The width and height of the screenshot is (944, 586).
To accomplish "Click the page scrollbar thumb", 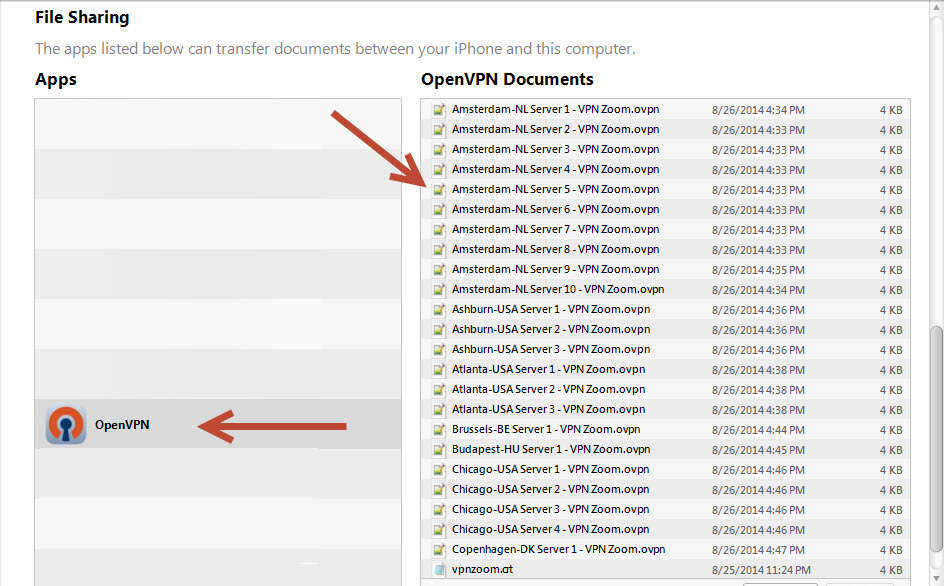I will 936,439.
